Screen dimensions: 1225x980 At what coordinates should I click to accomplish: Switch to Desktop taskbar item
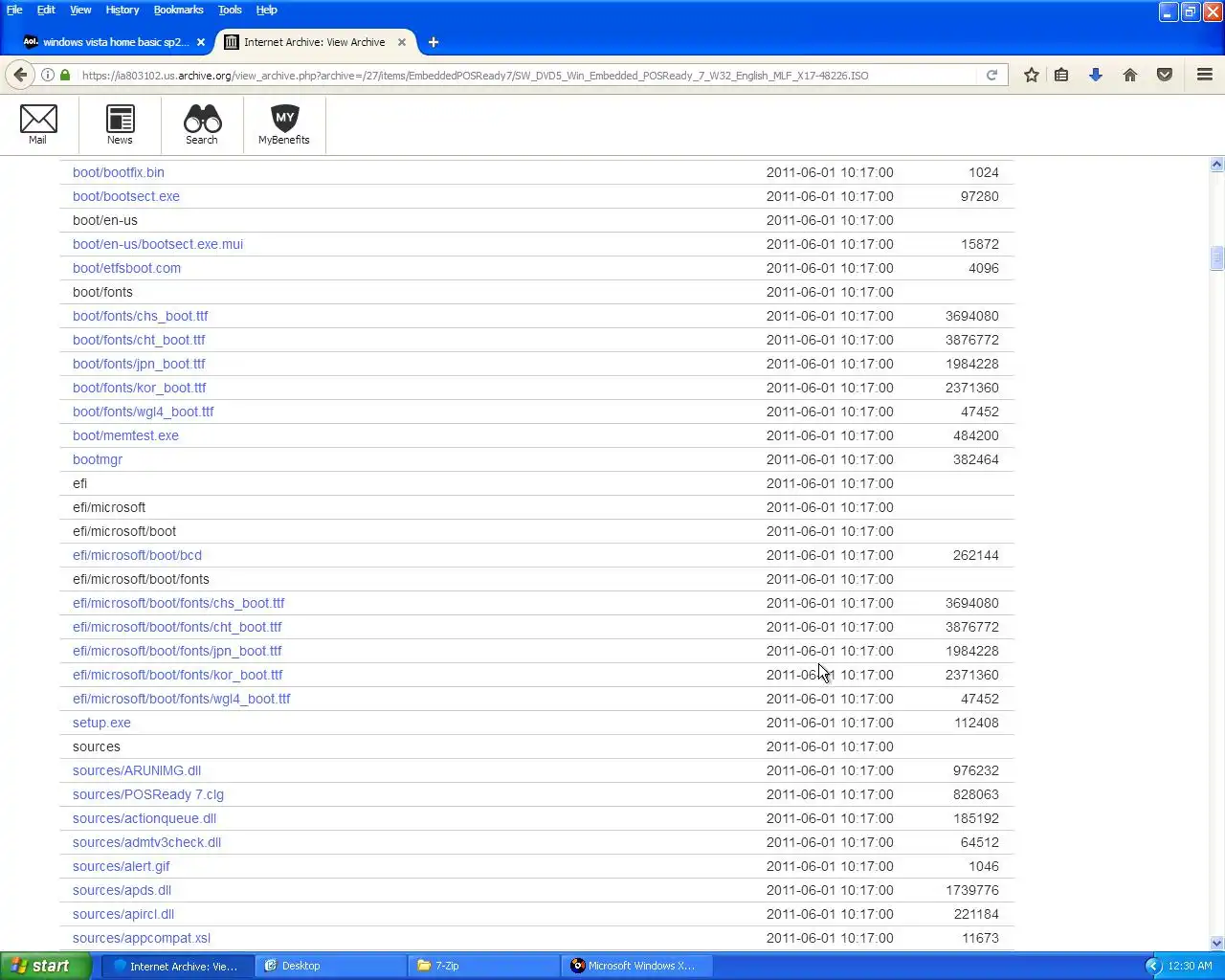tap(330, 966)
